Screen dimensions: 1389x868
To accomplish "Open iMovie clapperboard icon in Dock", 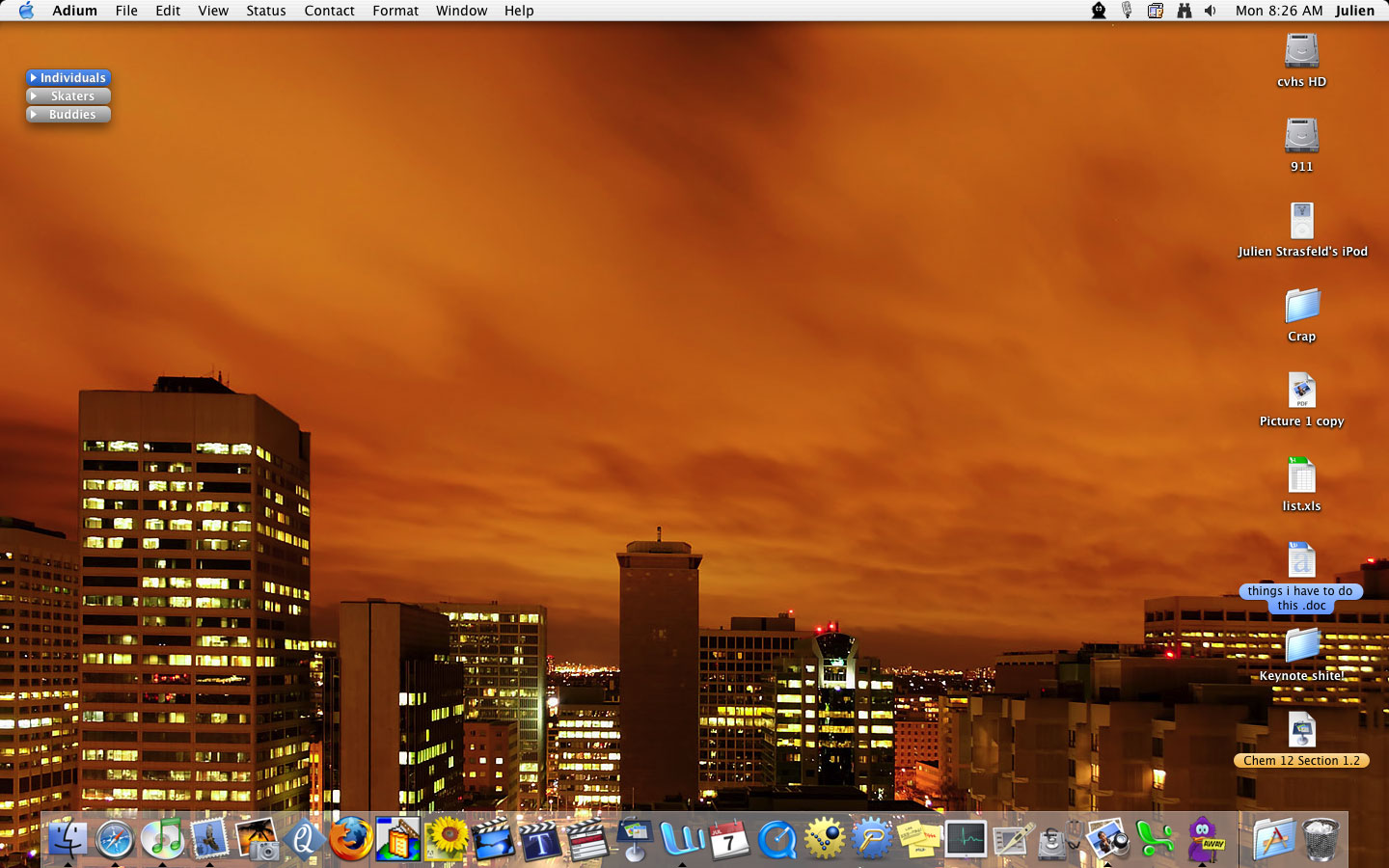I will [493, 838].
